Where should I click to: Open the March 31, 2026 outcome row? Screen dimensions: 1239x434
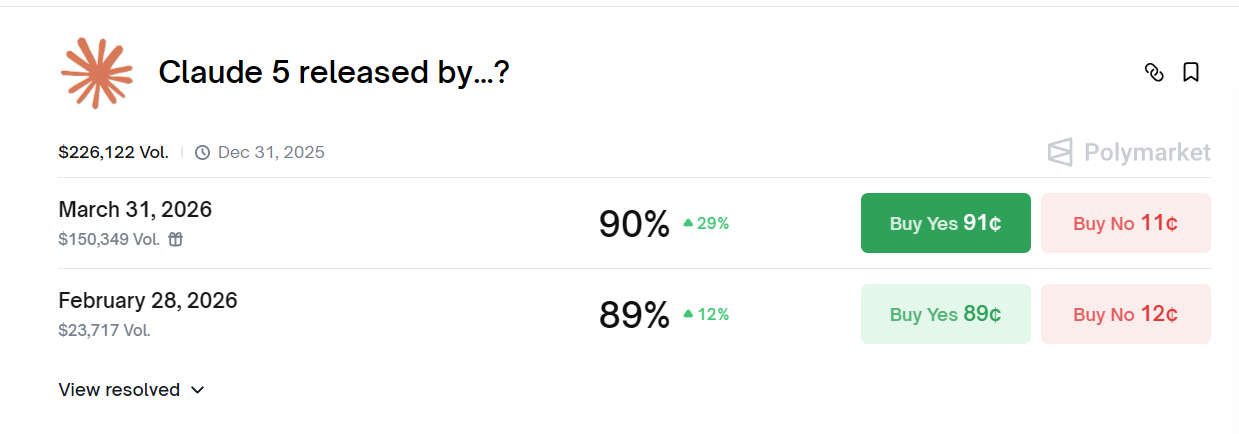634,223
